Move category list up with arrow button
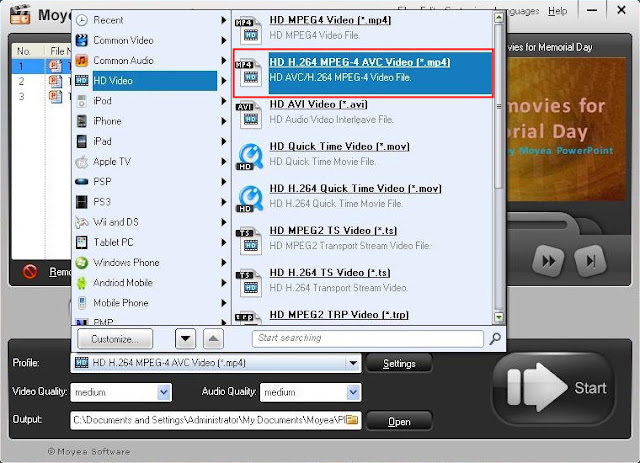 [x=213, y=339]
